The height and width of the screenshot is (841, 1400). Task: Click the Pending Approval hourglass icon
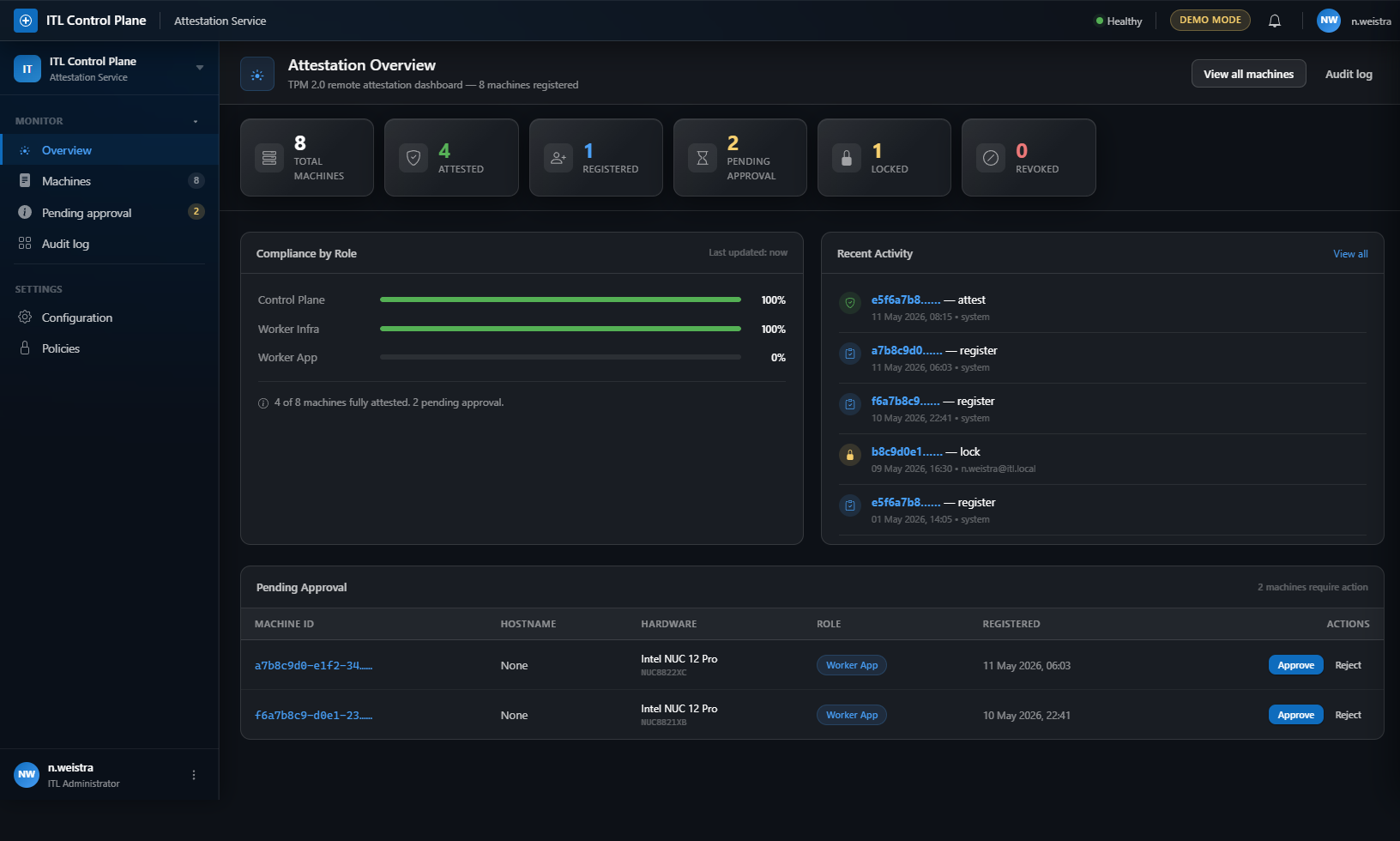click(703, 158)
